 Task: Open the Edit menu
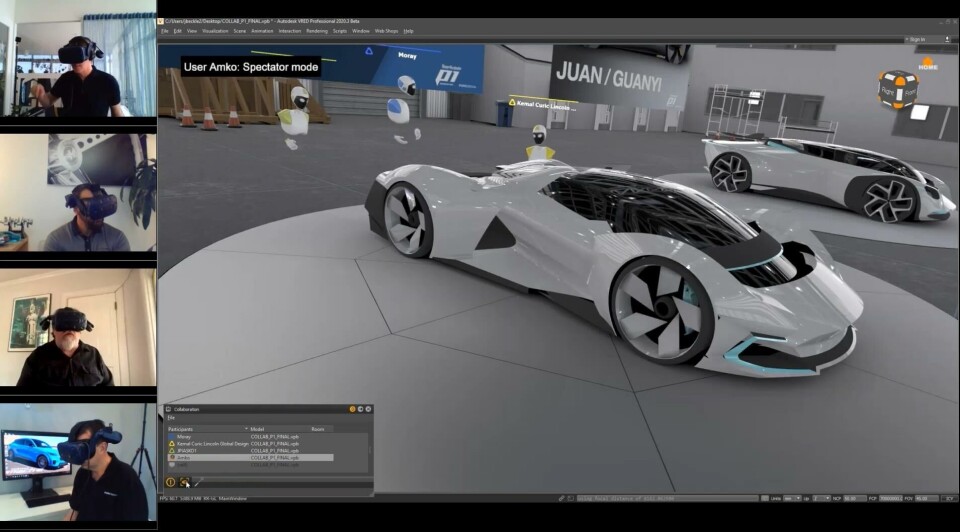coord(178,31)
